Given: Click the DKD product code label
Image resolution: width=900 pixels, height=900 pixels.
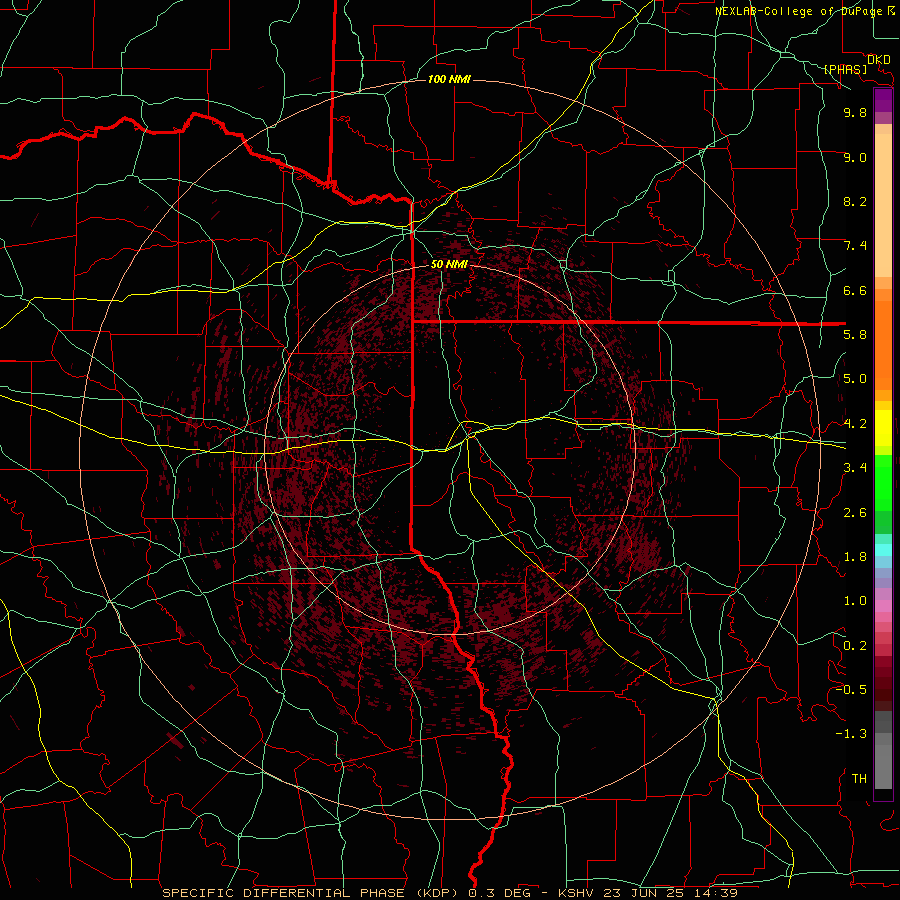Looking at the screenshot, I should (x=878, y=59).
